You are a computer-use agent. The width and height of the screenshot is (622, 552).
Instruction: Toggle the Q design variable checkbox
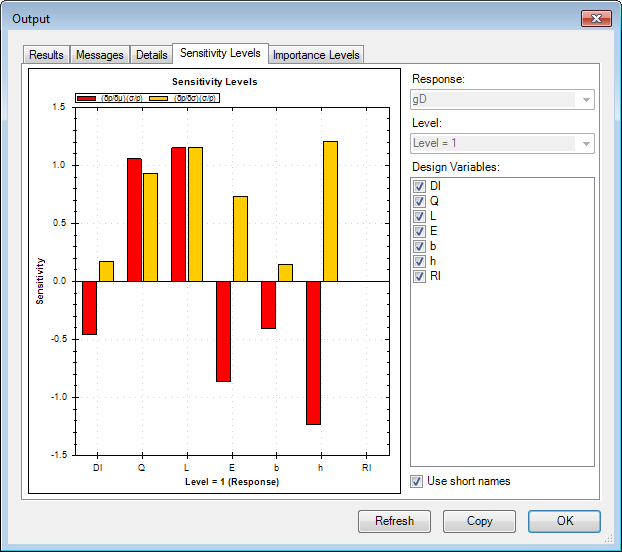(420, 202)
